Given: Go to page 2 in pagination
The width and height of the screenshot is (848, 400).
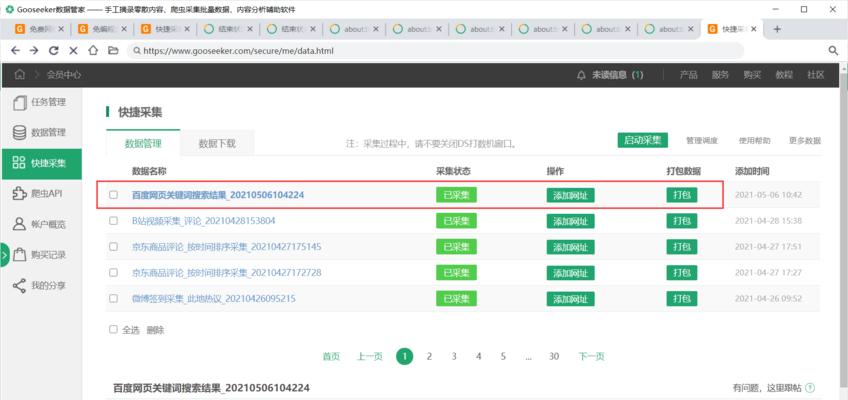Looking at the screenshot, I should [429, 356].
